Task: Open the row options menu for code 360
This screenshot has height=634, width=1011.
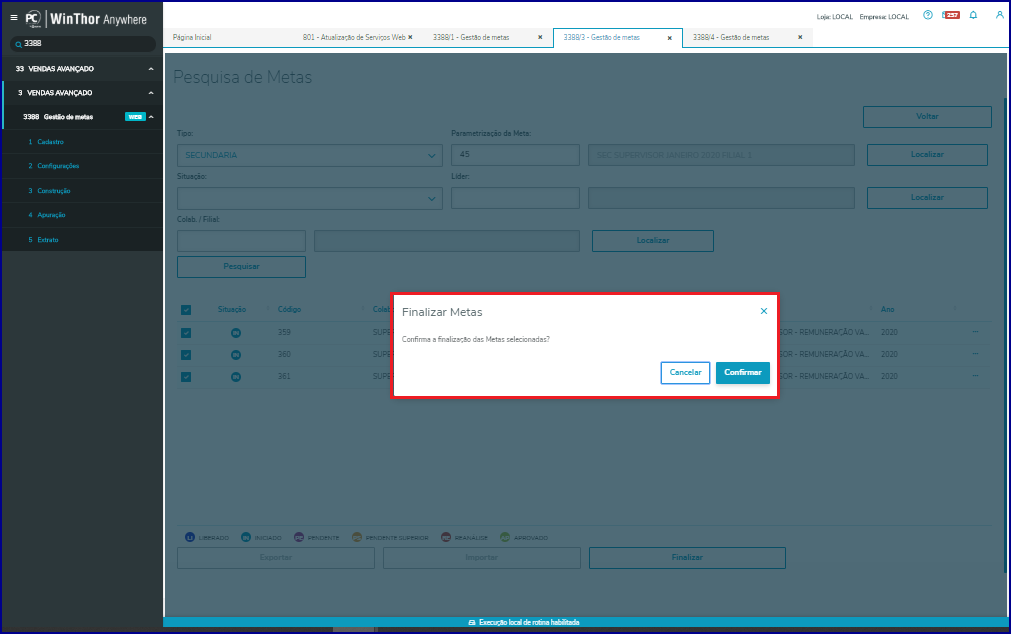Action: 976,353
